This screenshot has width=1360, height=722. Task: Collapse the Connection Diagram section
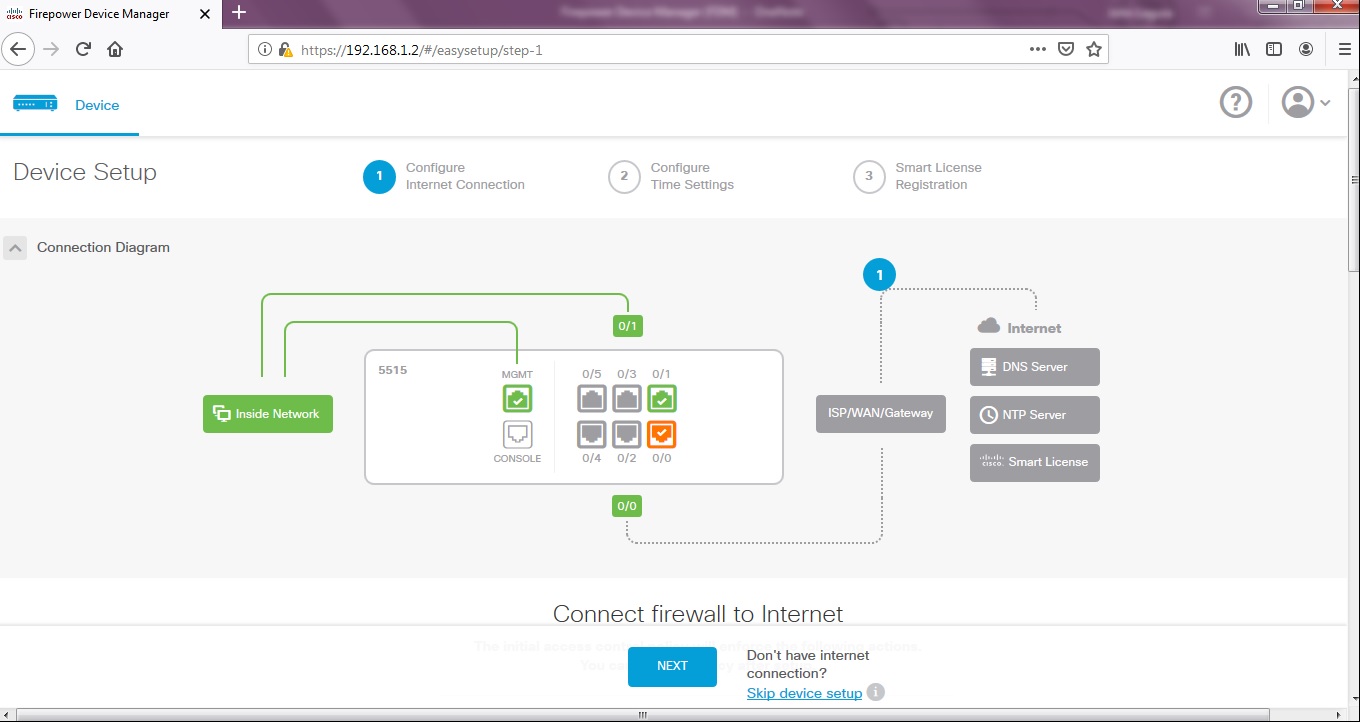click(x=15, y=247)
